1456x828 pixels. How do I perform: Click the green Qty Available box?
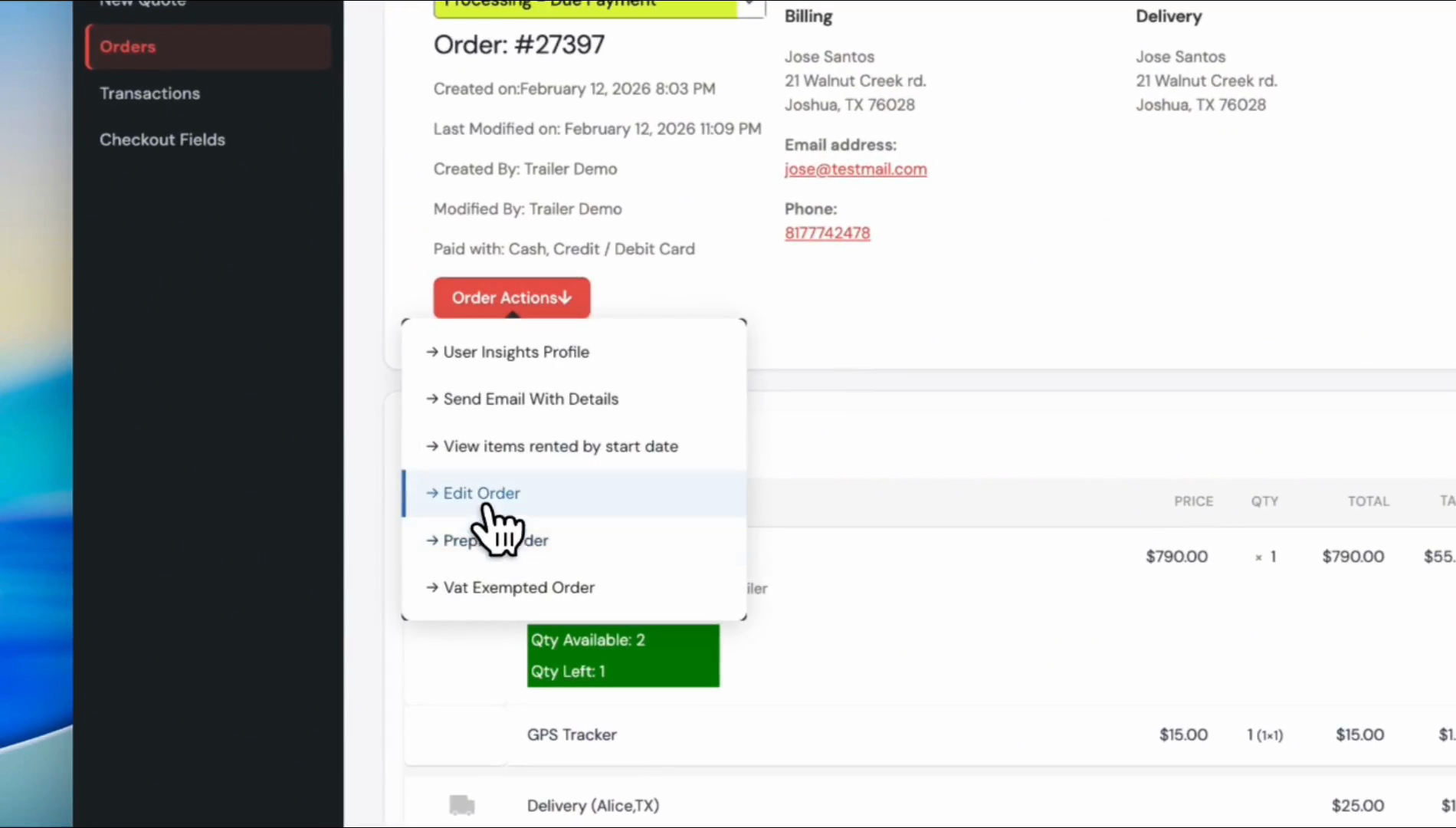tap(622, 655)
